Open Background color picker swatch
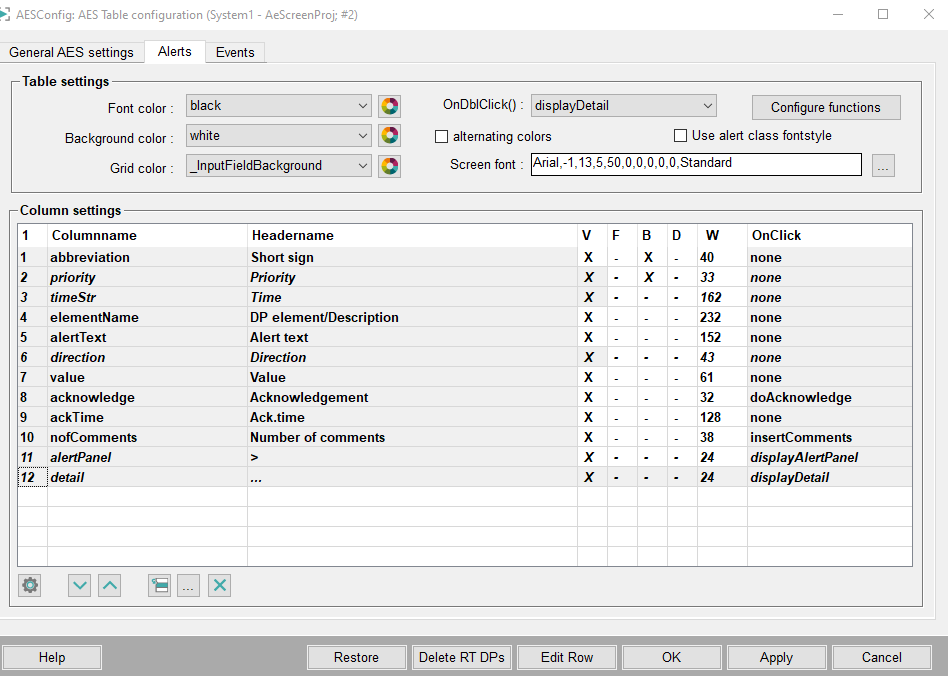 point(389,136)
